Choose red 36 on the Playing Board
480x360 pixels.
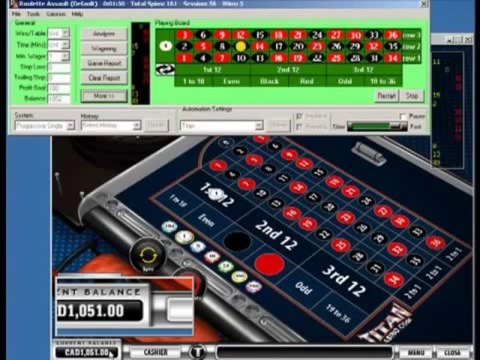point(392,35)
